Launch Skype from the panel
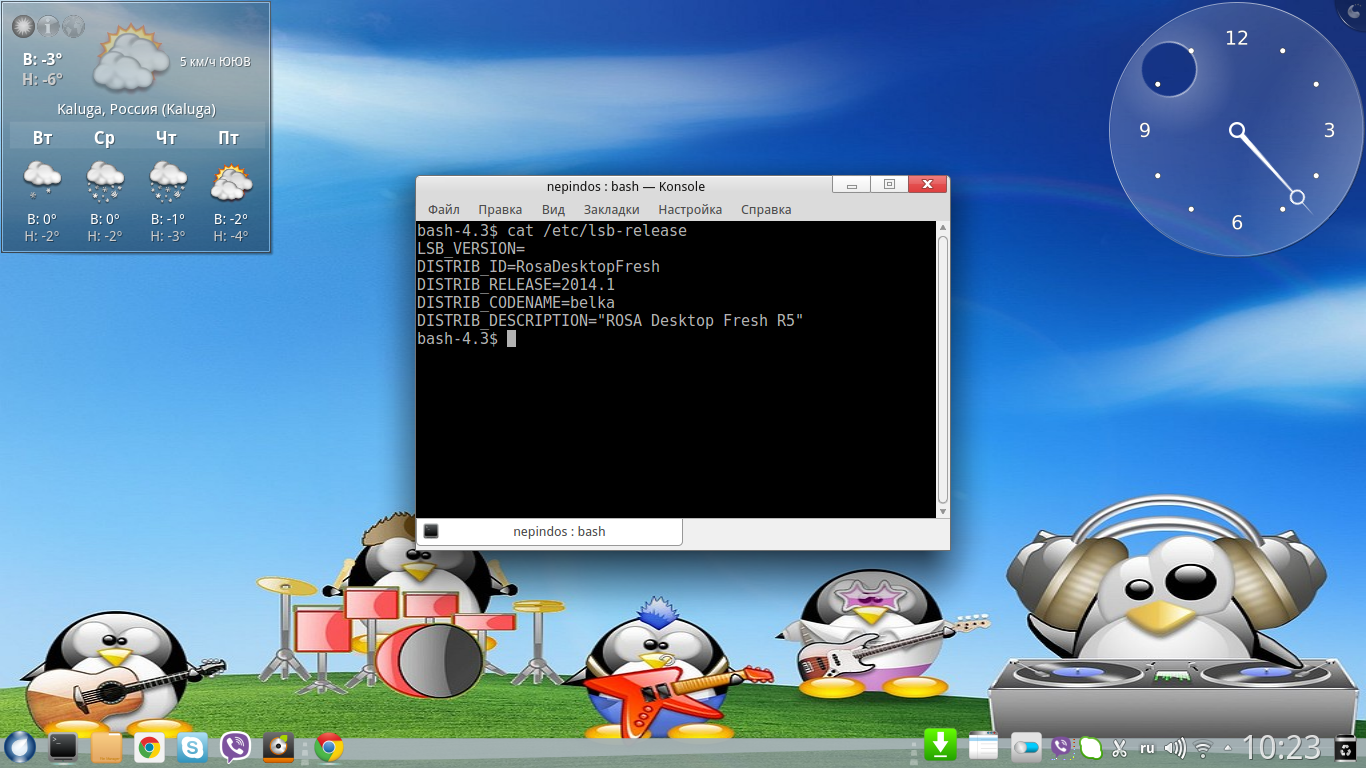The image size is (1366, 768). coord(193,747)
